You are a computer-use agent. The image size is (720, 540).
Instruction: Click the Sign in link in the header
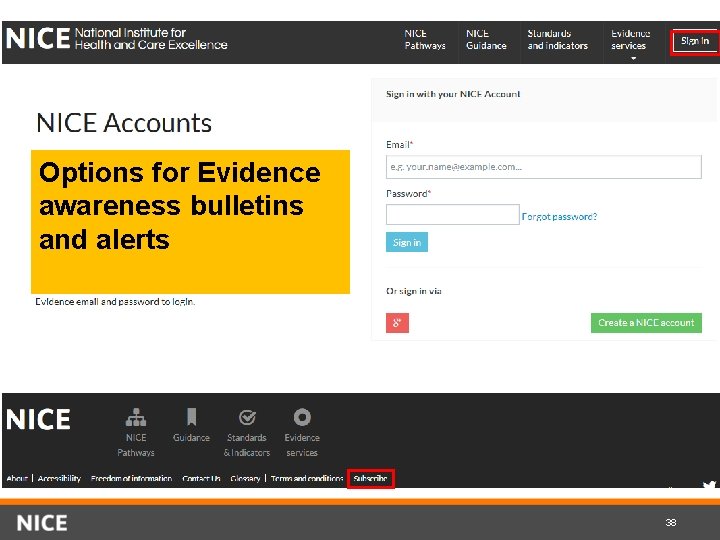coord(695,41)
